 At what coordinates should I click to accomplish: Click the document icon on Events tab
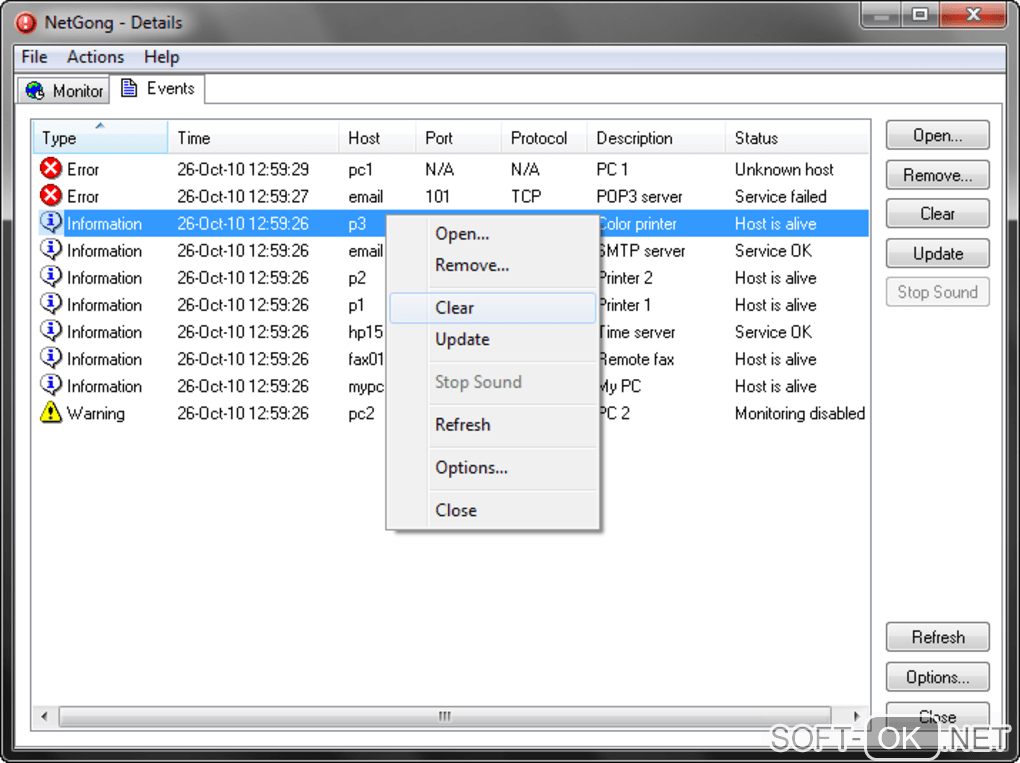129,88
